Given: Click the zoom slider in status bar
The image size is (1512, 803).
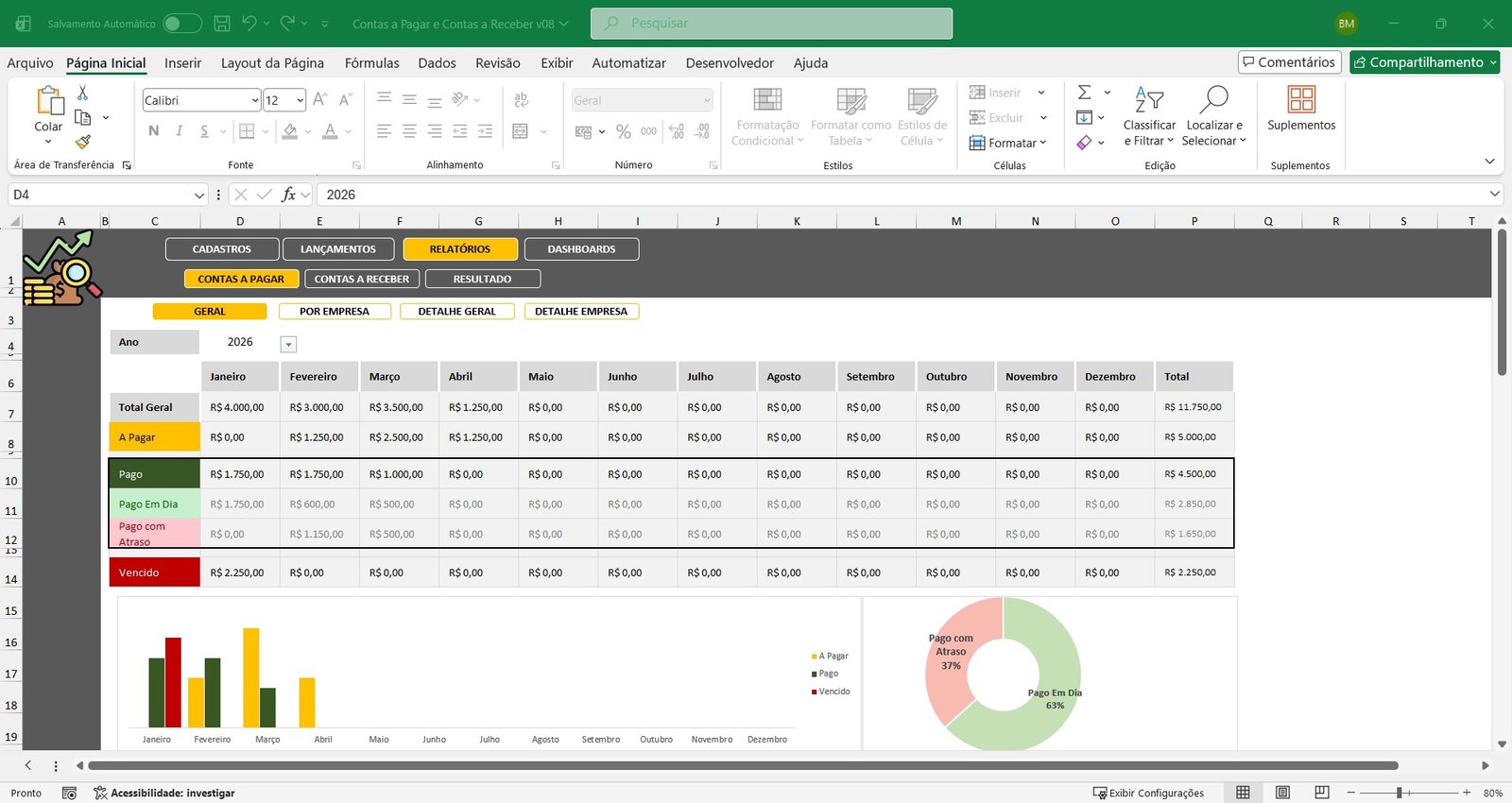Looking at the screenshot, I should coord(1399,793).
